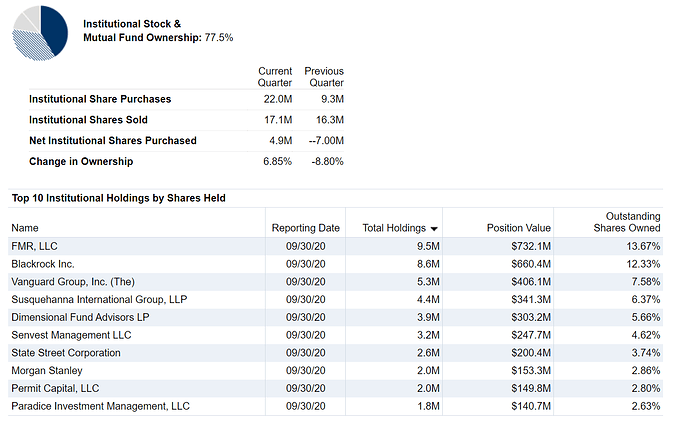Click Previous Quarter column heading
The width and height of the screenshot is (690, 434).
point(324,77)
